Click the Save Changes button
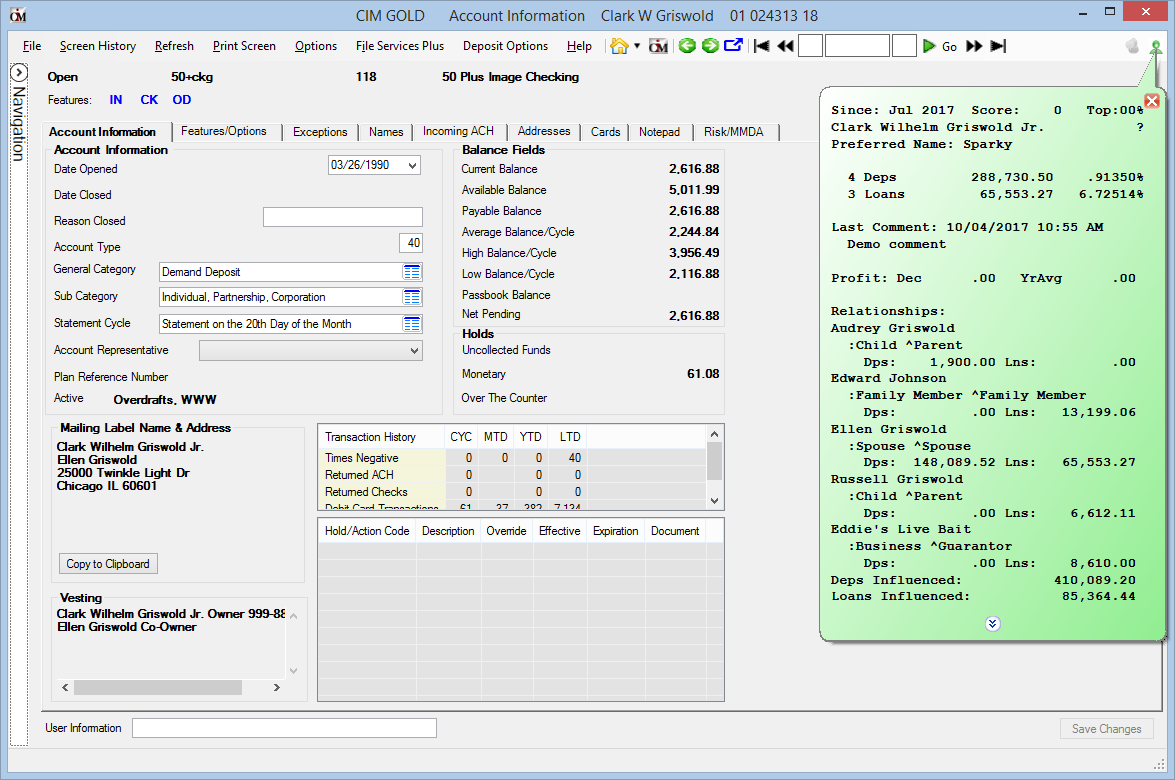Screen dimensions: 1175x780 pos(1107,729)
